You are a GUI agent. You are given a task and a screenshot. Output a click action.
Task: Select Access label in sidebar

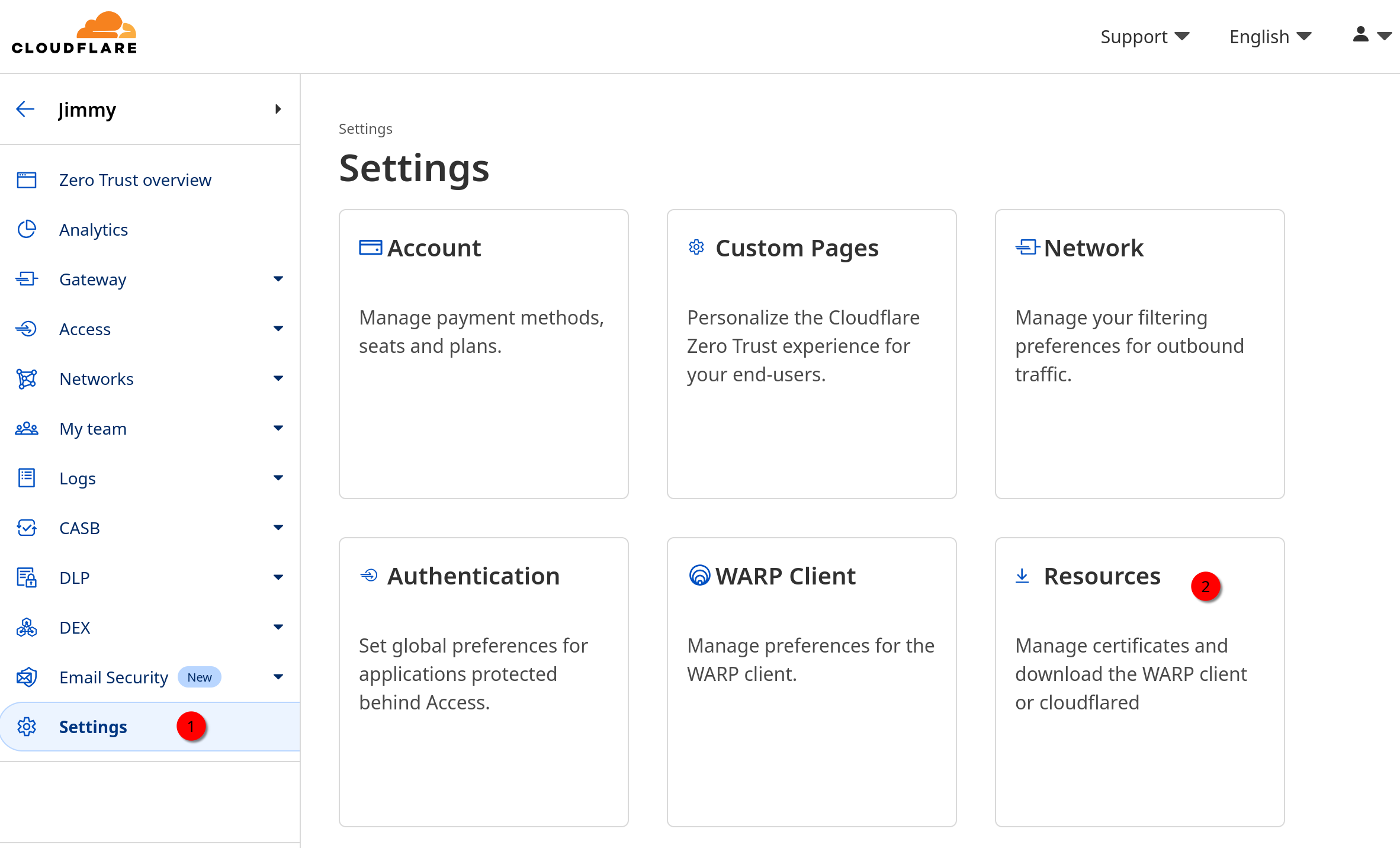[85, 329]
